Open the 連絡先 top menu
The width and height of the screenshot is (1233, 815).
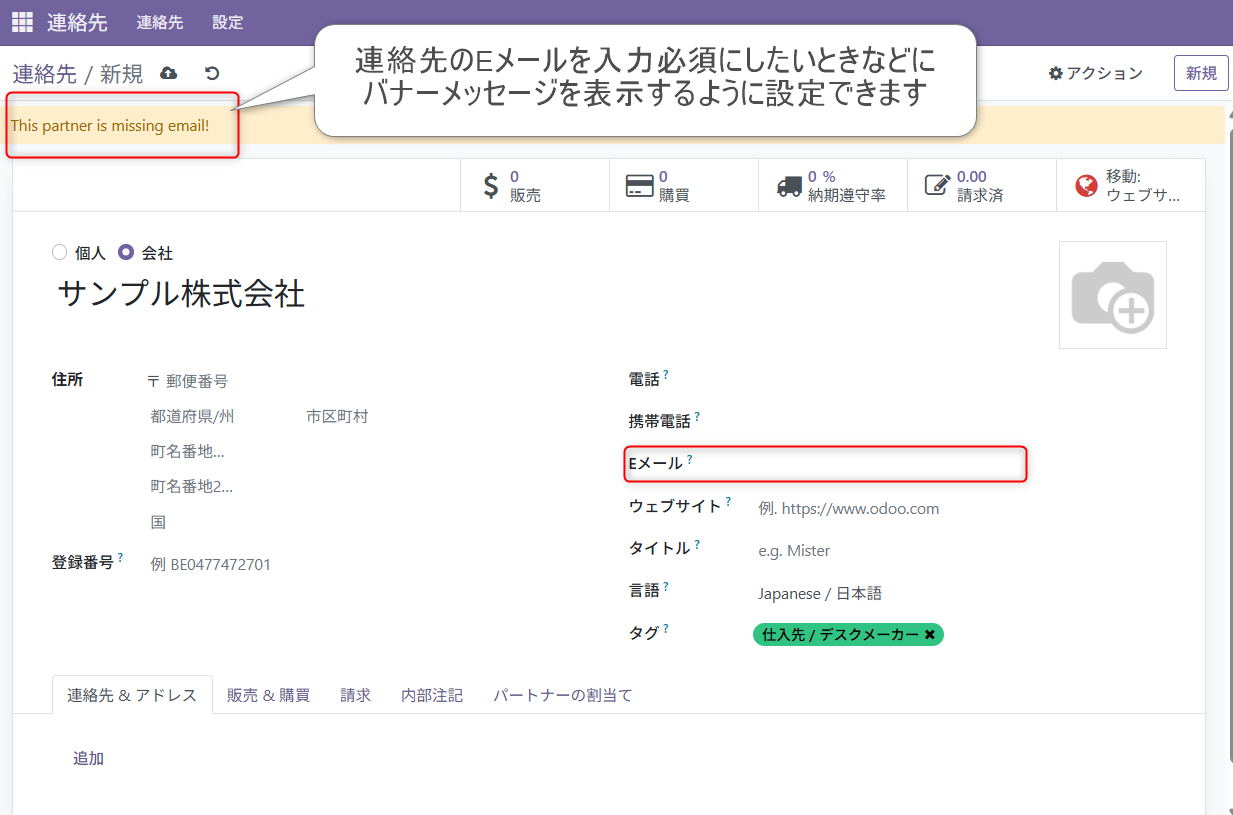click(160, 22)
